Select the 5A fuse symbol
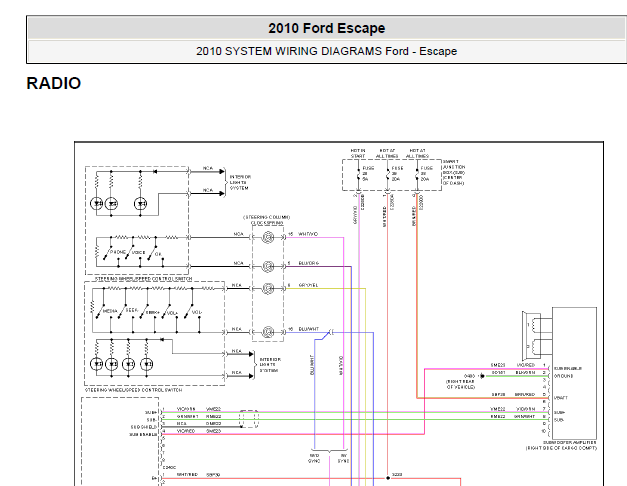 pyautogui.click(x=358, y=175)
